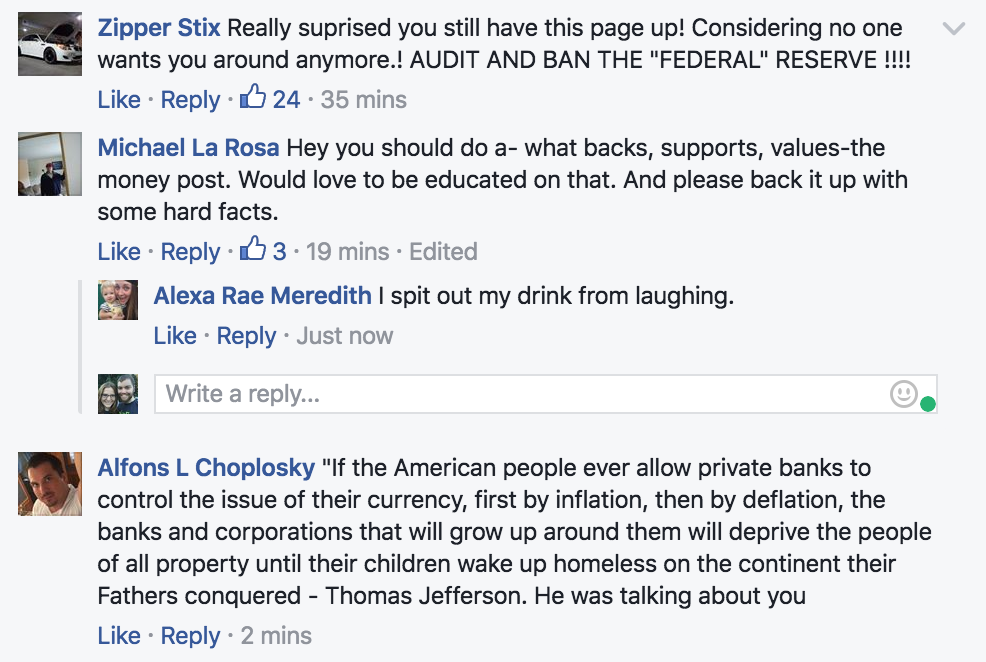The width and height of the screenshot is (986, 662).
Task: Like Zipper Stix's comment
Action: click(x=119, y=100)
